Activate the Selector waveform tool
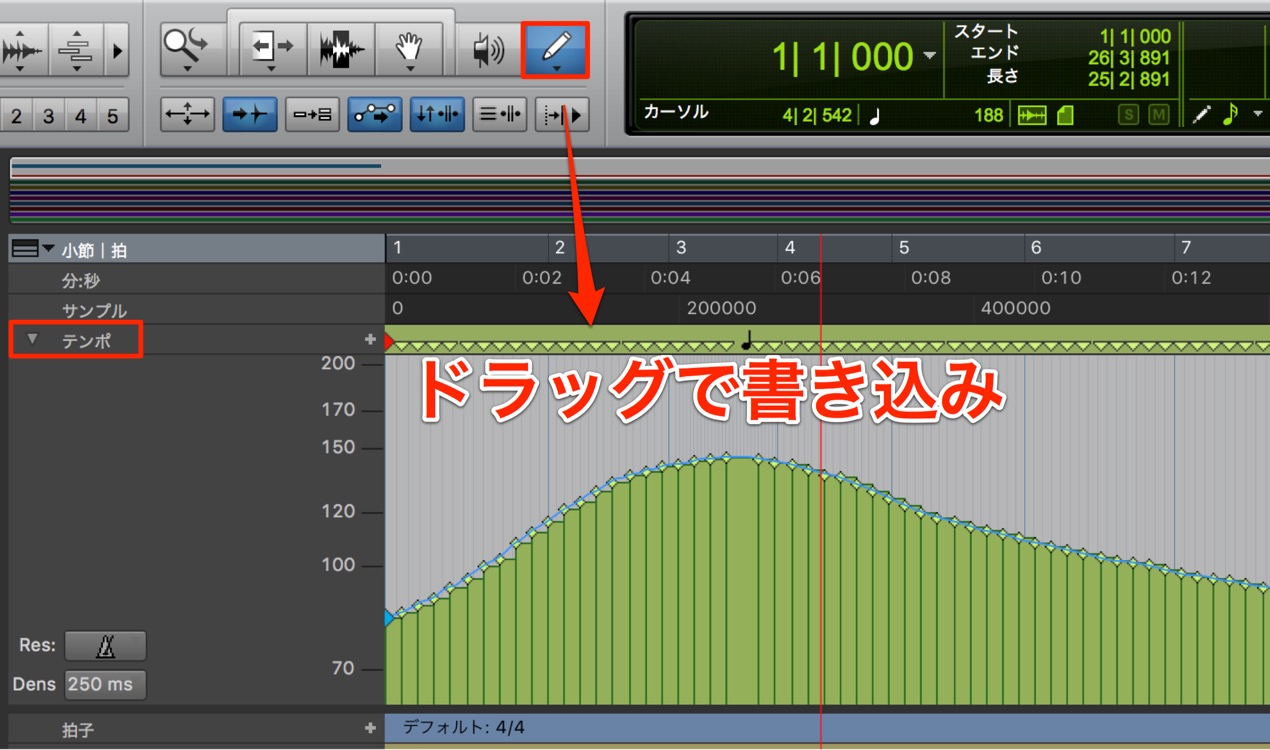Image resolution: width=1270 pixels, height=750 pixels. [341, 47]
